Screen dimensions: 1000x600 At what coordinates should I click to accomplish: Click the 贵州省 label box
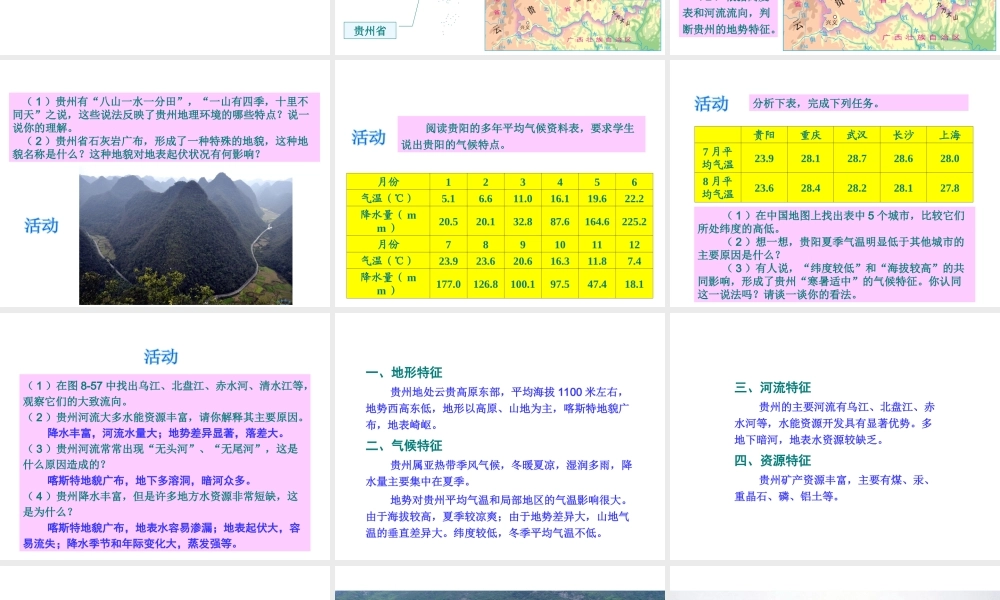point(370,31)
